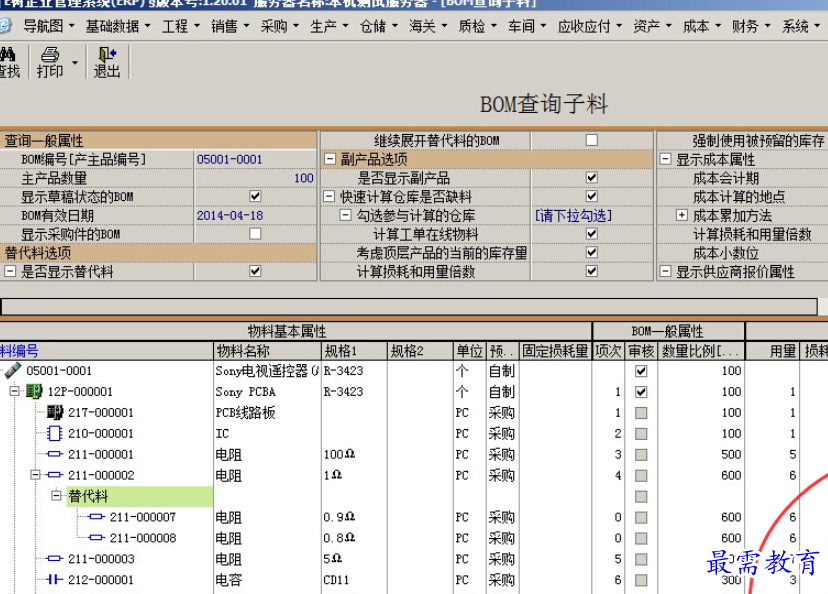Viewport: 828px width, 594px height.
Task: Open the 基础数据 menu
Action: (x=118, y=26)
